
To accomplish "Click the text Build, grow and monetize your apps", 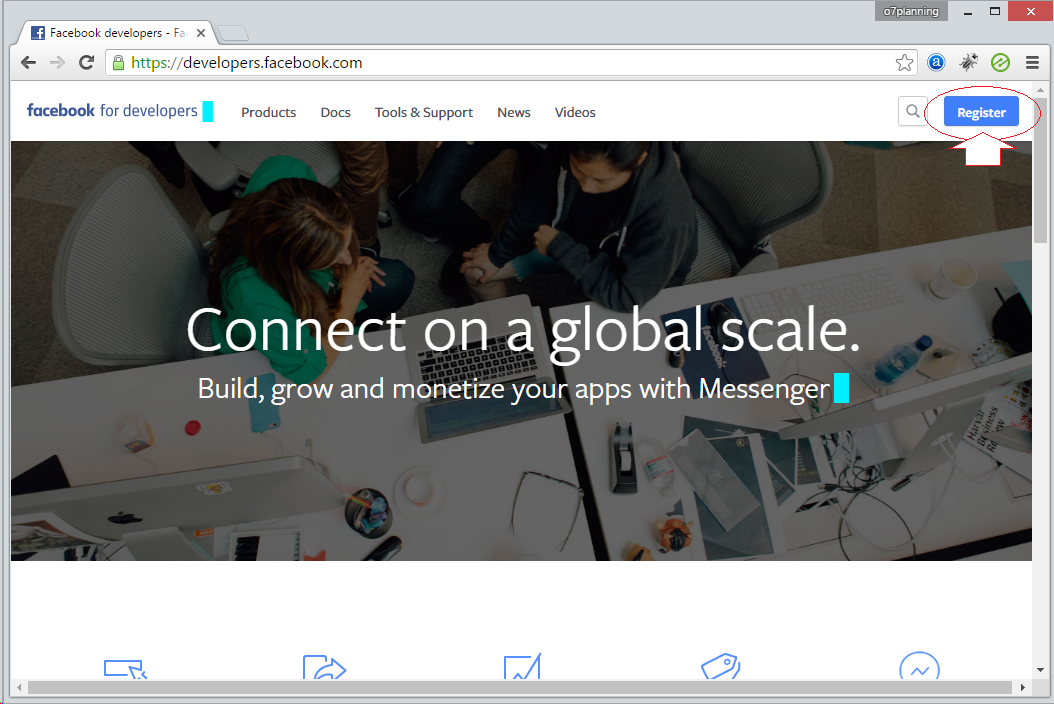I will pyautogui.click(x=415, y=389).
